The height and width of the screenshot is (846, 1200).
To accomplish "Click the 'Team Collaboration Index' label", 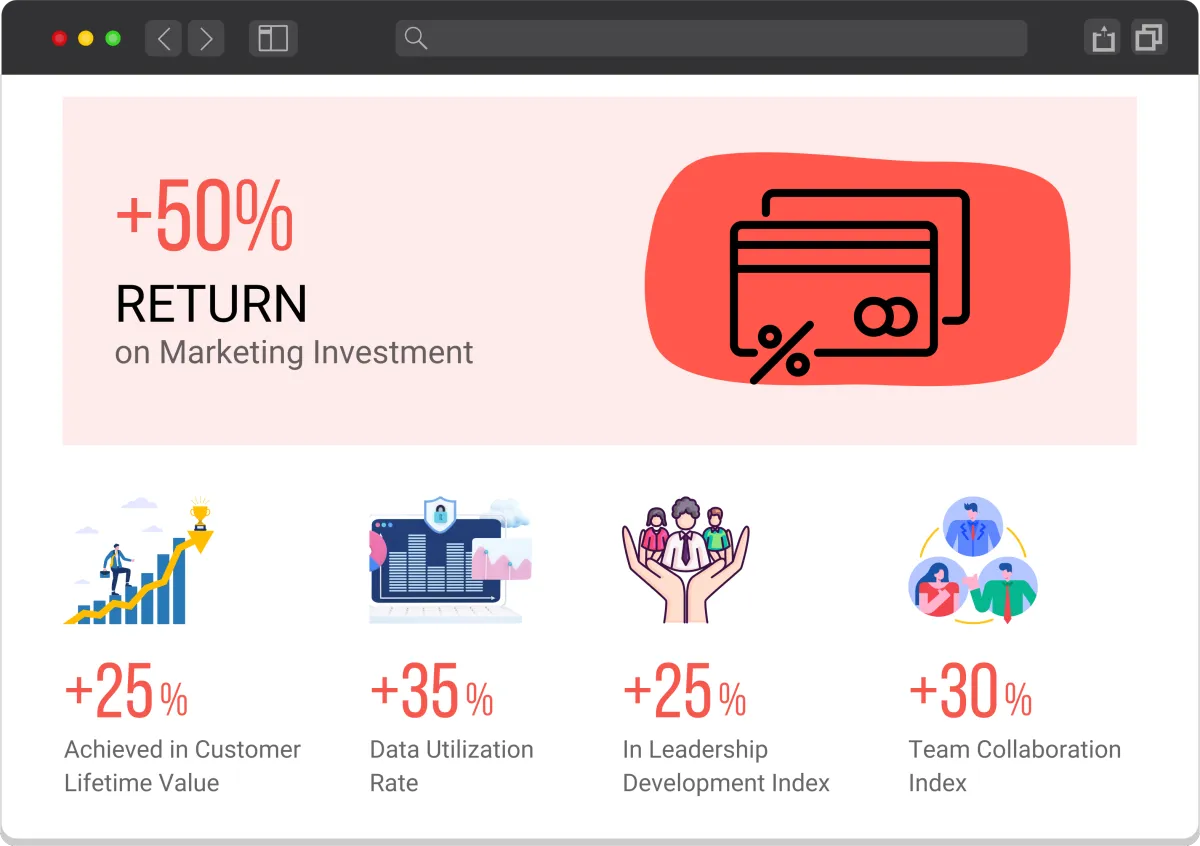I will (1015, 766).
